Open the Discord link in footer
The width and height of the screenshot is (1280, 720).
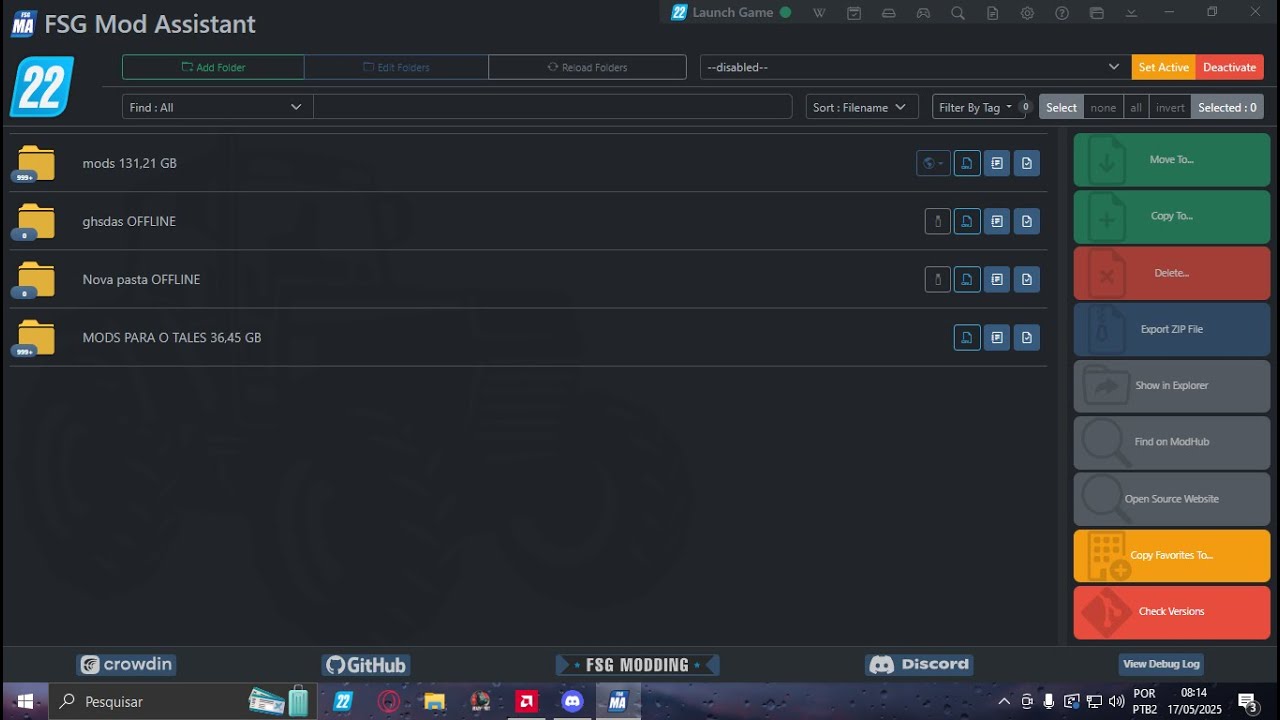pos(919,665)
